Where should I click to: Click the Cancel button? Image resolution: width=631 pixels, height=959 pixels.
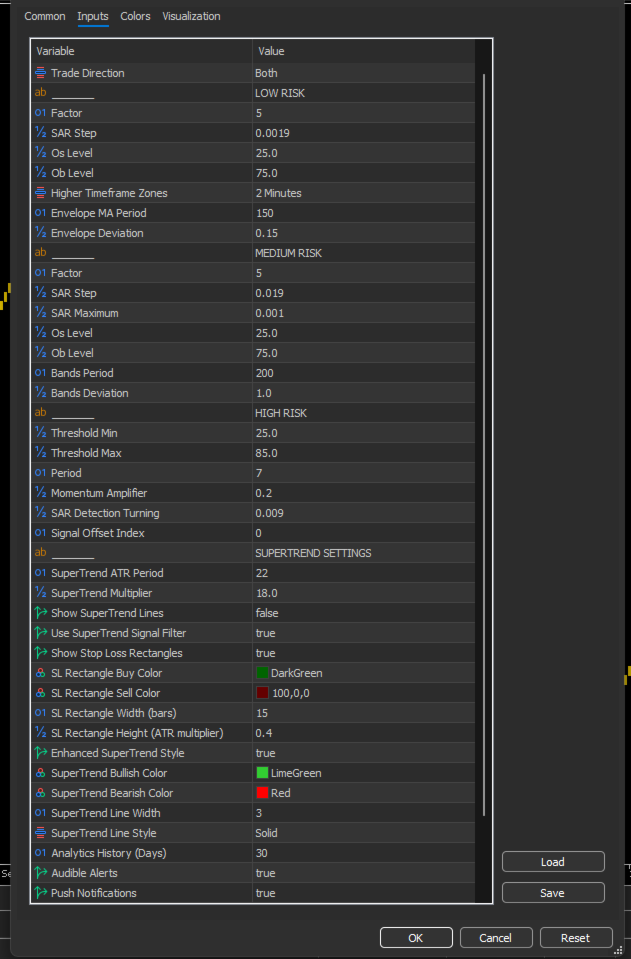click(x=495, y=938)
